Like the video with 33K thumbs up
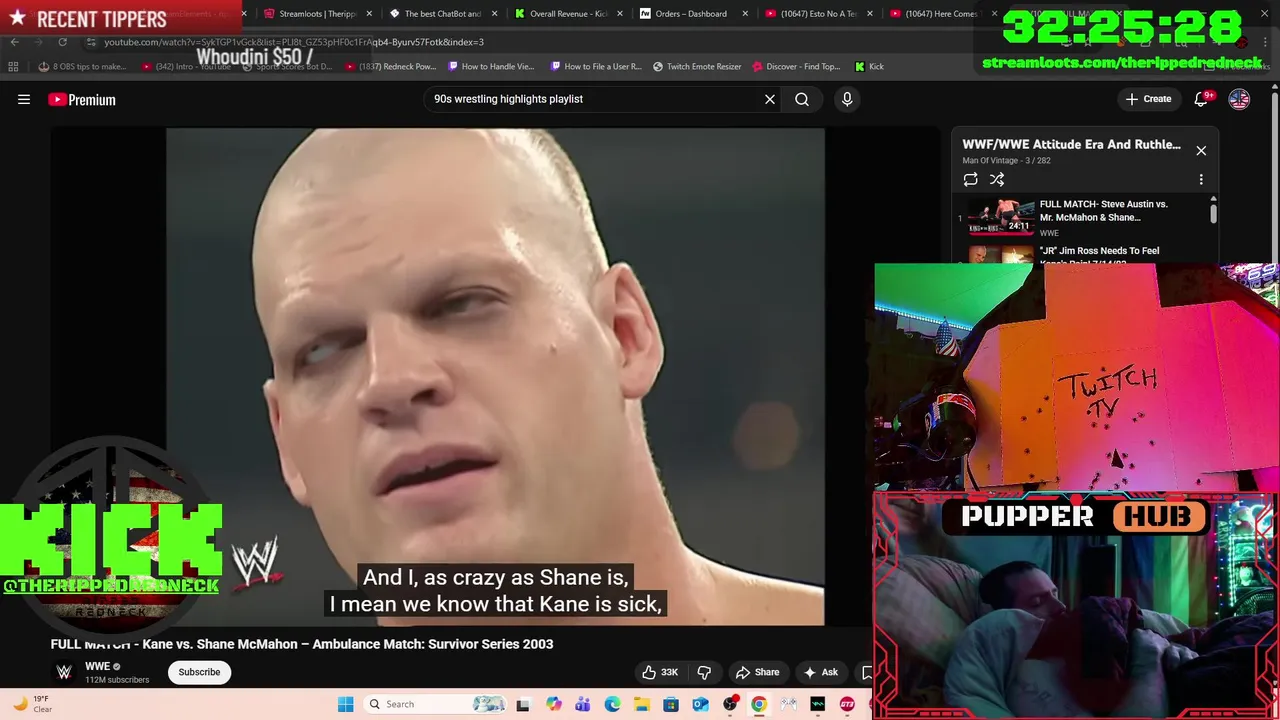1280x720 pixels. [660, 672]
